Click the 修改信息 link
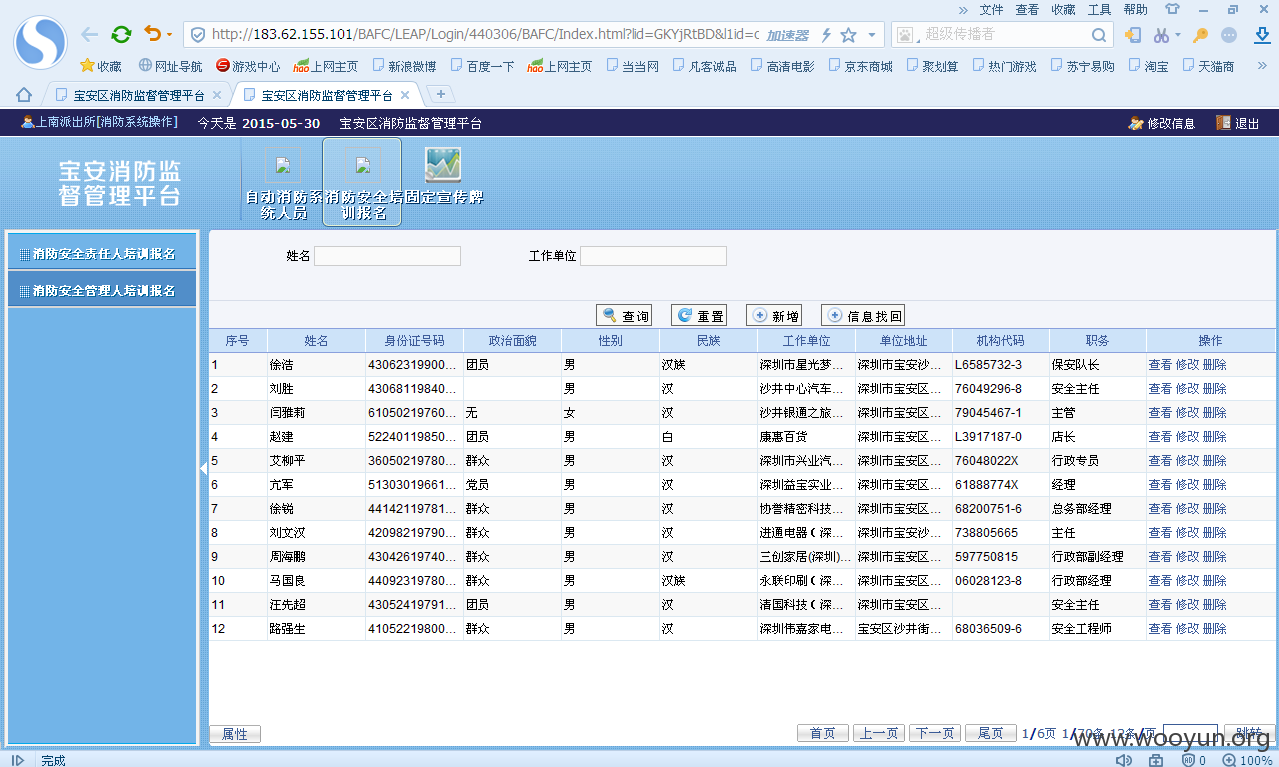Viewport: 1279px width, 767px height. (1161, 123)
